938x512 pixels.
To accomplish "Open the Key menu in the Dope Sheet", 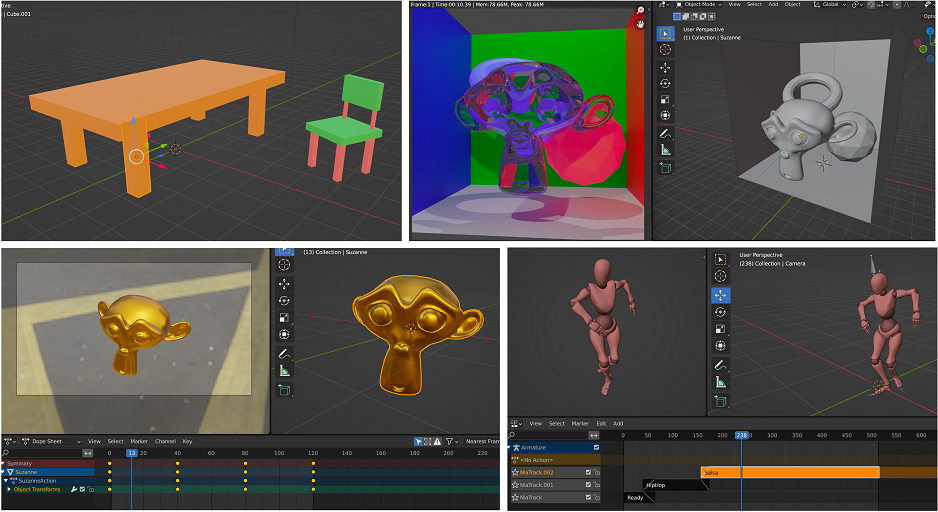I will coord(187,441).
